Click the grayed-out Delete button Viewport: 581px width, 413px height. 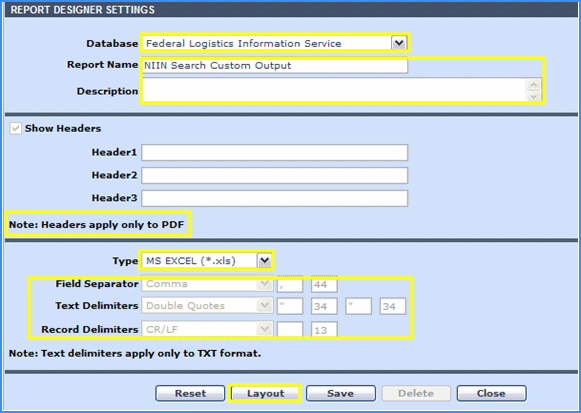pos(416,393)
